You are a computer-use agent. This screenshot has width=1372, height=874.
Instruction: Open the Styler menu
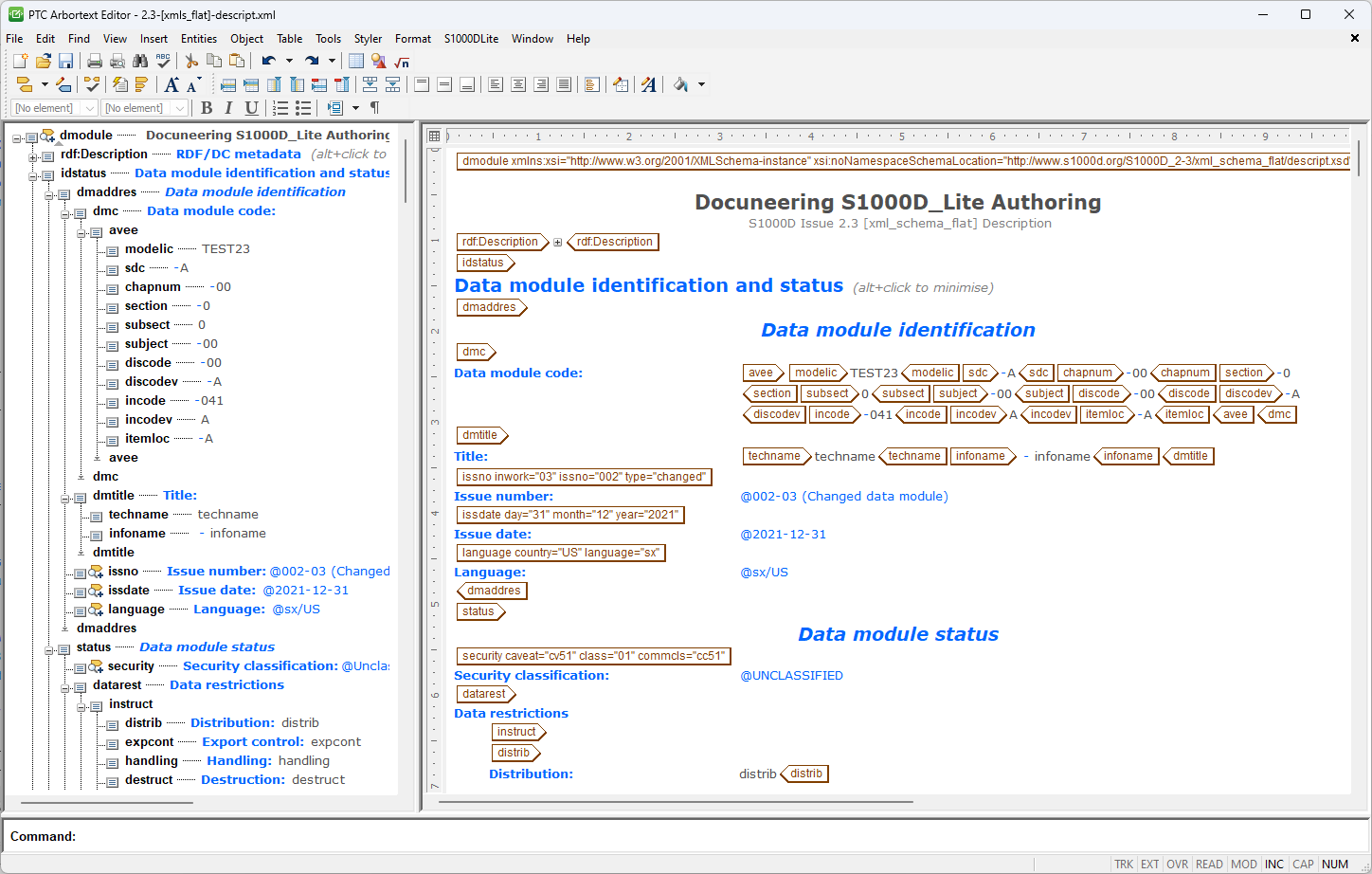pos(368,39)
